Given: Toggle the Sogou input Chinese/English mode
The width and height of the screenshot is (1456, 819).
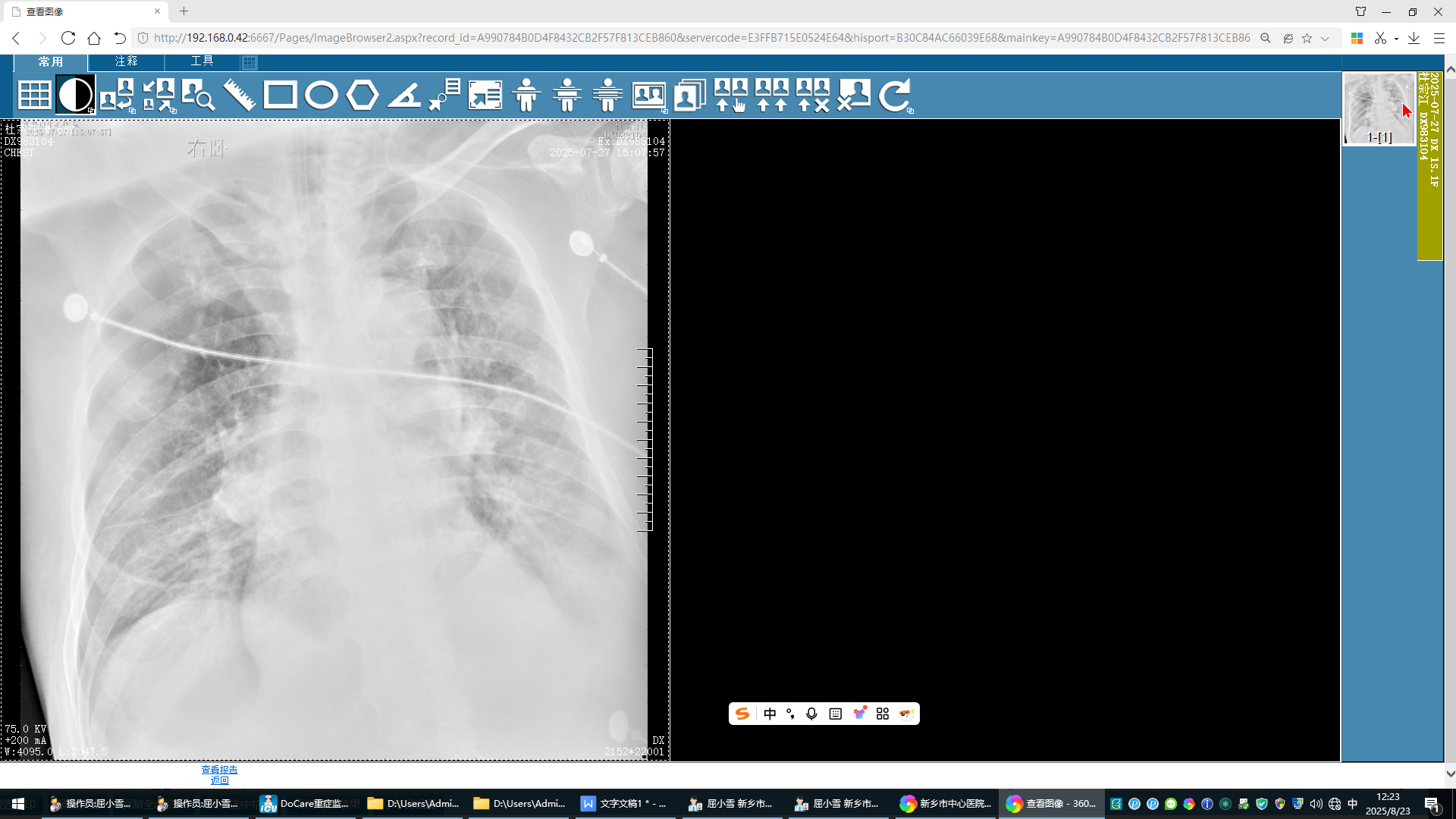Looking at the screenshot, I should pos(770,714).
